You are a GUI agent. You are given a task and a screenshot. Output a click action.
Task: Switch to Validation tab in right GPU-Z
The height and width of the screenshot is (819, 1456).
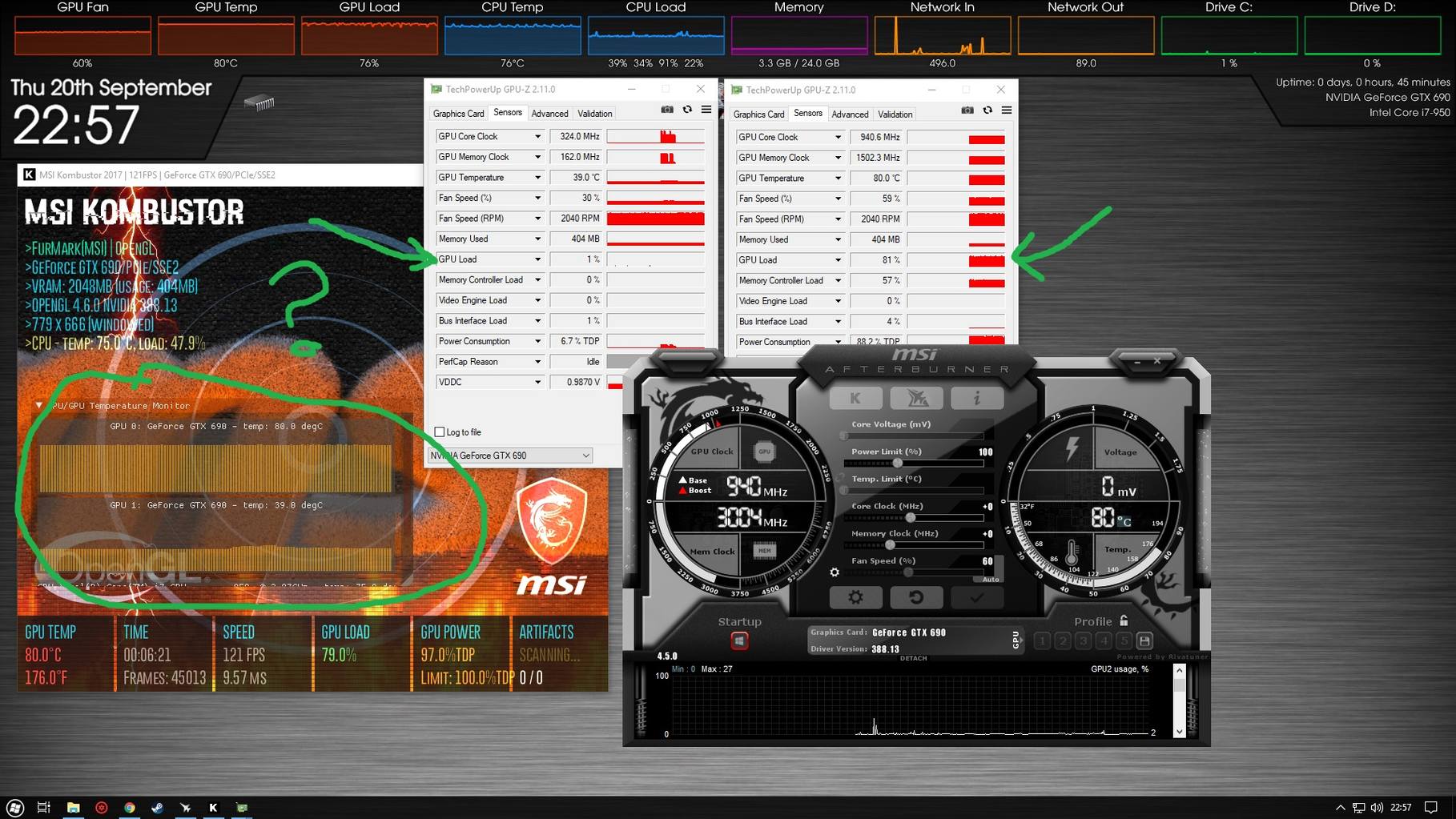pos(895,114)
